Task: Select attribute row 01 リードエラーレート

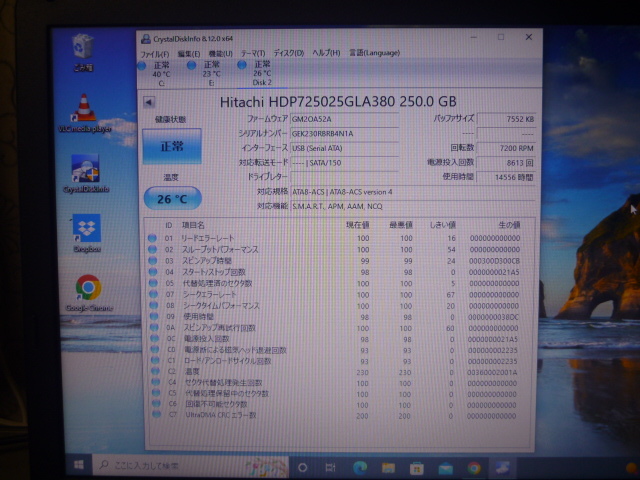Action: 338,238
